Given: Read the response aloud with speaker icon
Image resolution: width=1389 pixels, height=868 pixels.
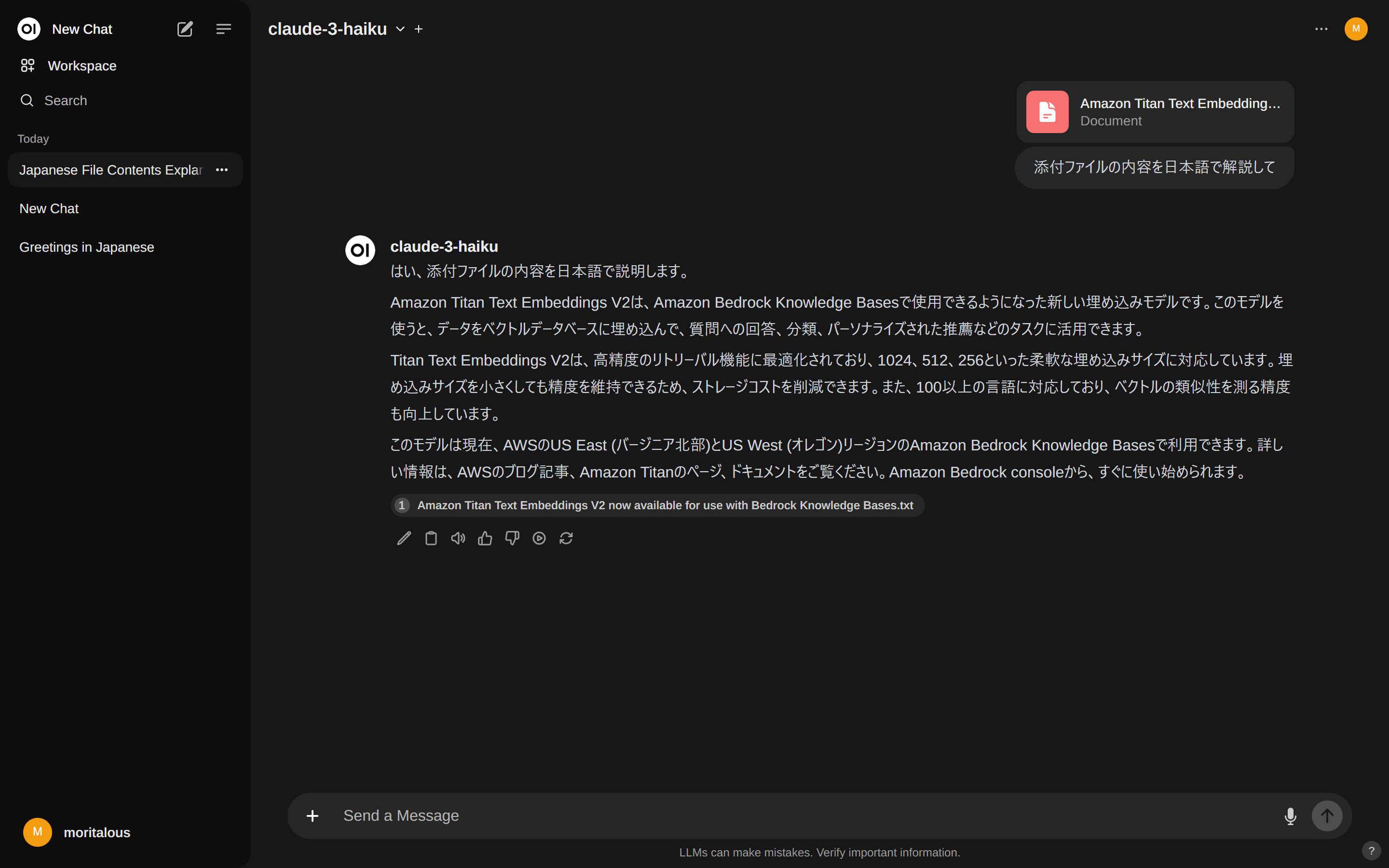Looking at the screenshot, I should pyautogui.click(x=457, y=538).
